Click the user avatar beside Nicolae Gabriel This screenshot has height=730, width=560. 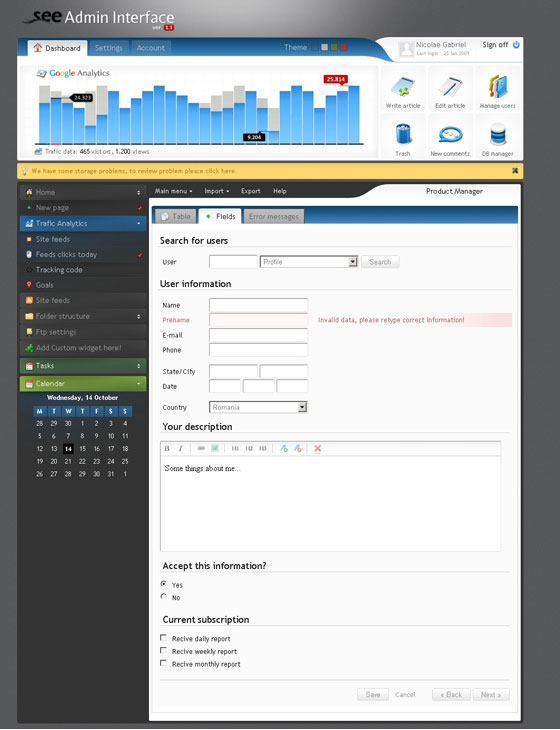pyautogui.click(x=406, y=49)
